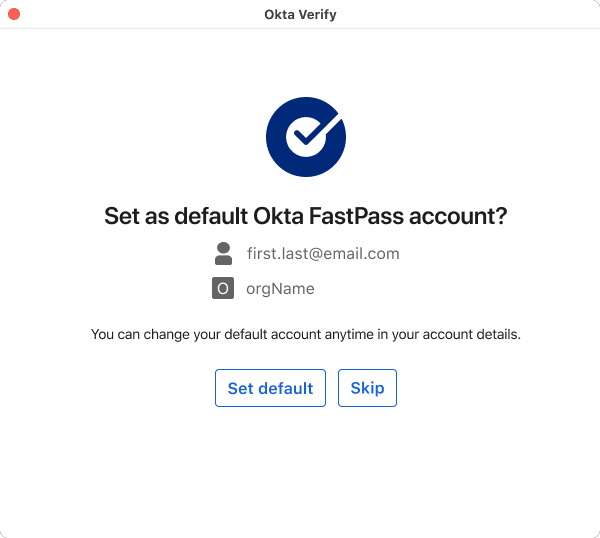Viewport: 600px width, 538px height.
Task: Click the 'Set as default Okta FastPass account?' heading
Action: 305,216
